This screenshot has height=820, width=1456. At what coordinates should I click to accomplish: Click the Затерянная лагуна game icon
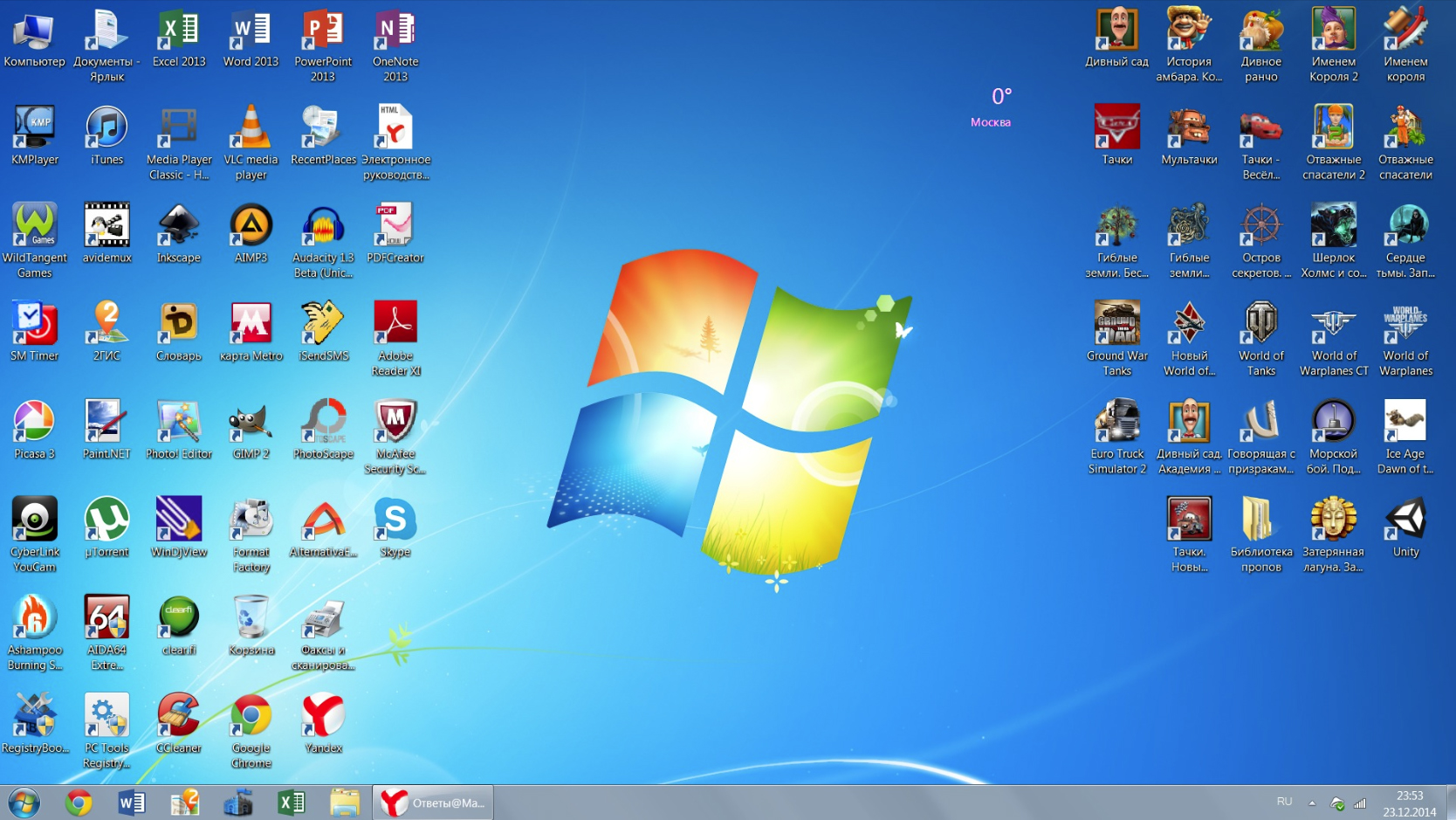[1333, 535]
